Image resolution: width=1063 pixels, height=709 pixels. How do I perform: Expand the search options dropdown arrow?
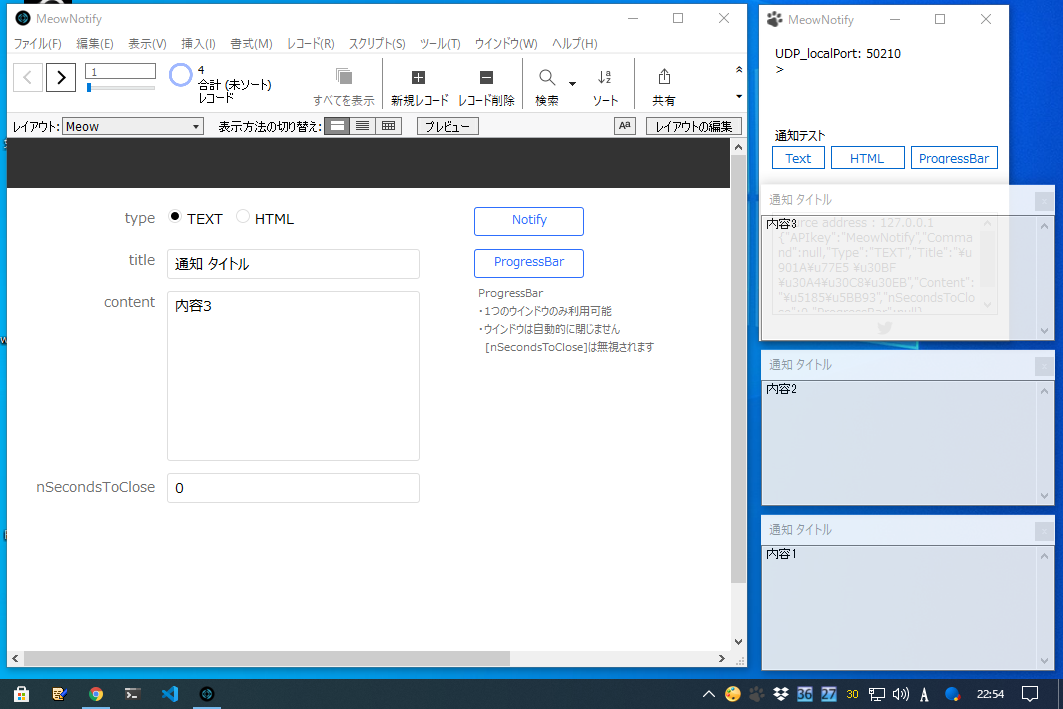(x=572, y=84)
